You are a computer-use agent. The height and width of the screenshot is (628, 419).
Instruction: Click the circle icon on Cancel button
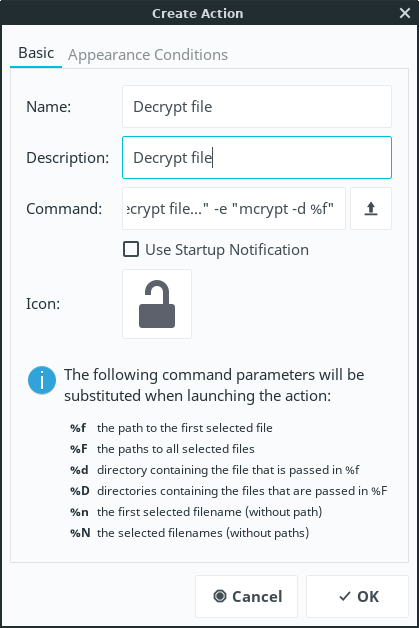(x=220, y=596)
